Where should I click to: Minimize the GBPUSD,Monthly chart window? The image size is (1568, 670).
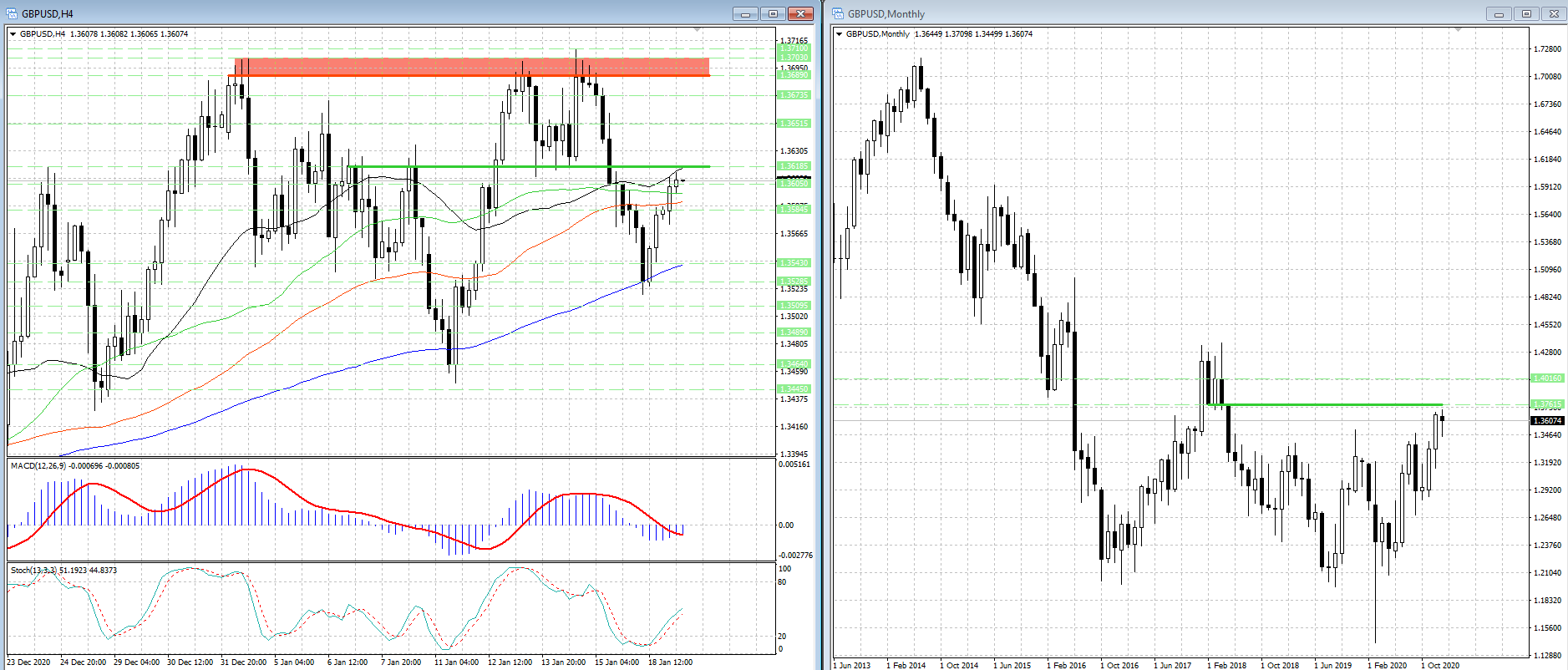(x=1499, y=13)
